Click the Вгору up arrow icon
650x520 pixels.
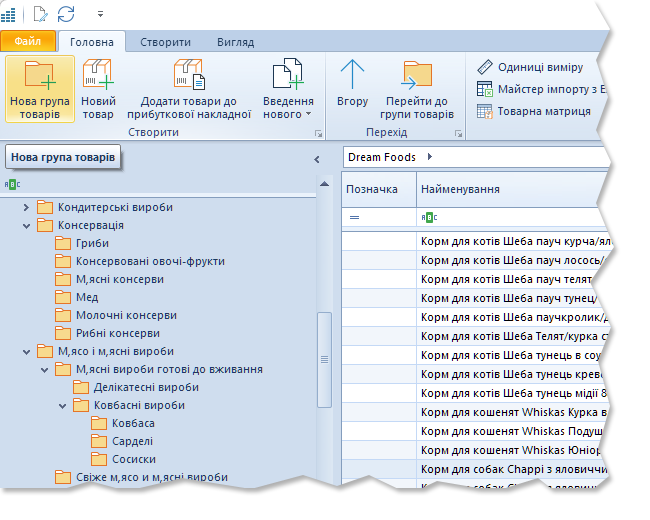352,78
